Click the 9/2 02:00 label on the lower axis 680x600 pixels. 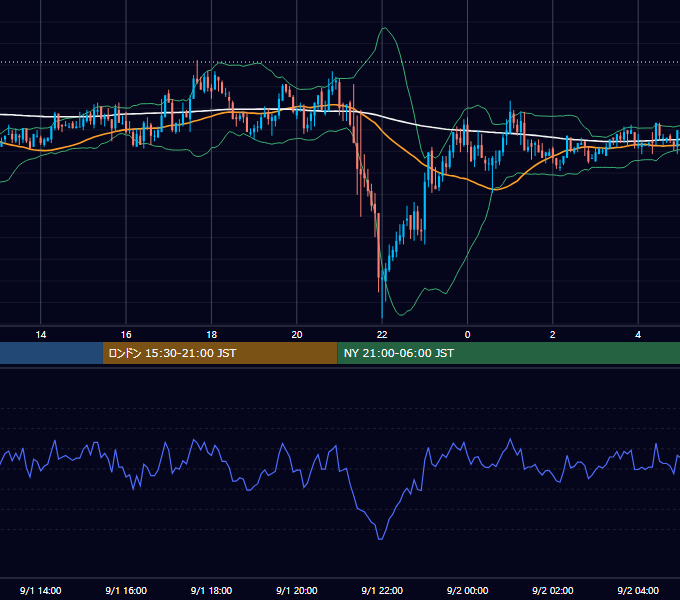(552, 590)
